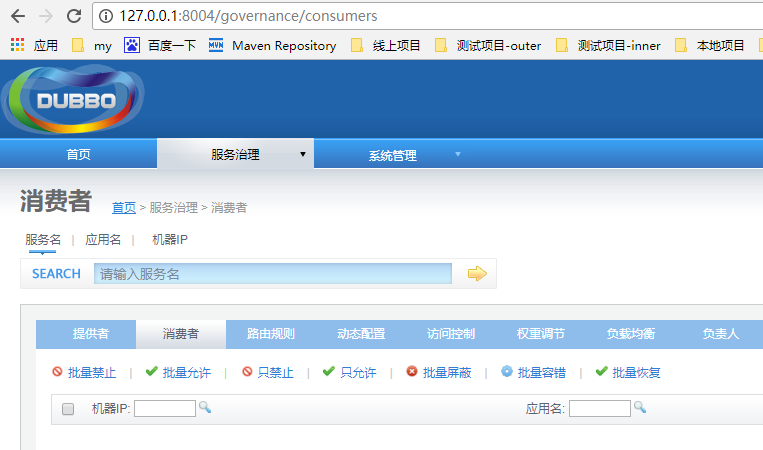Click the 批量恢复 batch recover action
The image size is (763, 450).
tap(628, 373)
